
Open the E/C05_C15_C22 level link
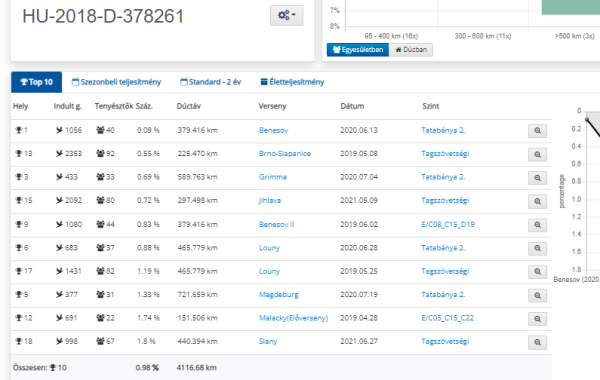(x=447, y=318)
